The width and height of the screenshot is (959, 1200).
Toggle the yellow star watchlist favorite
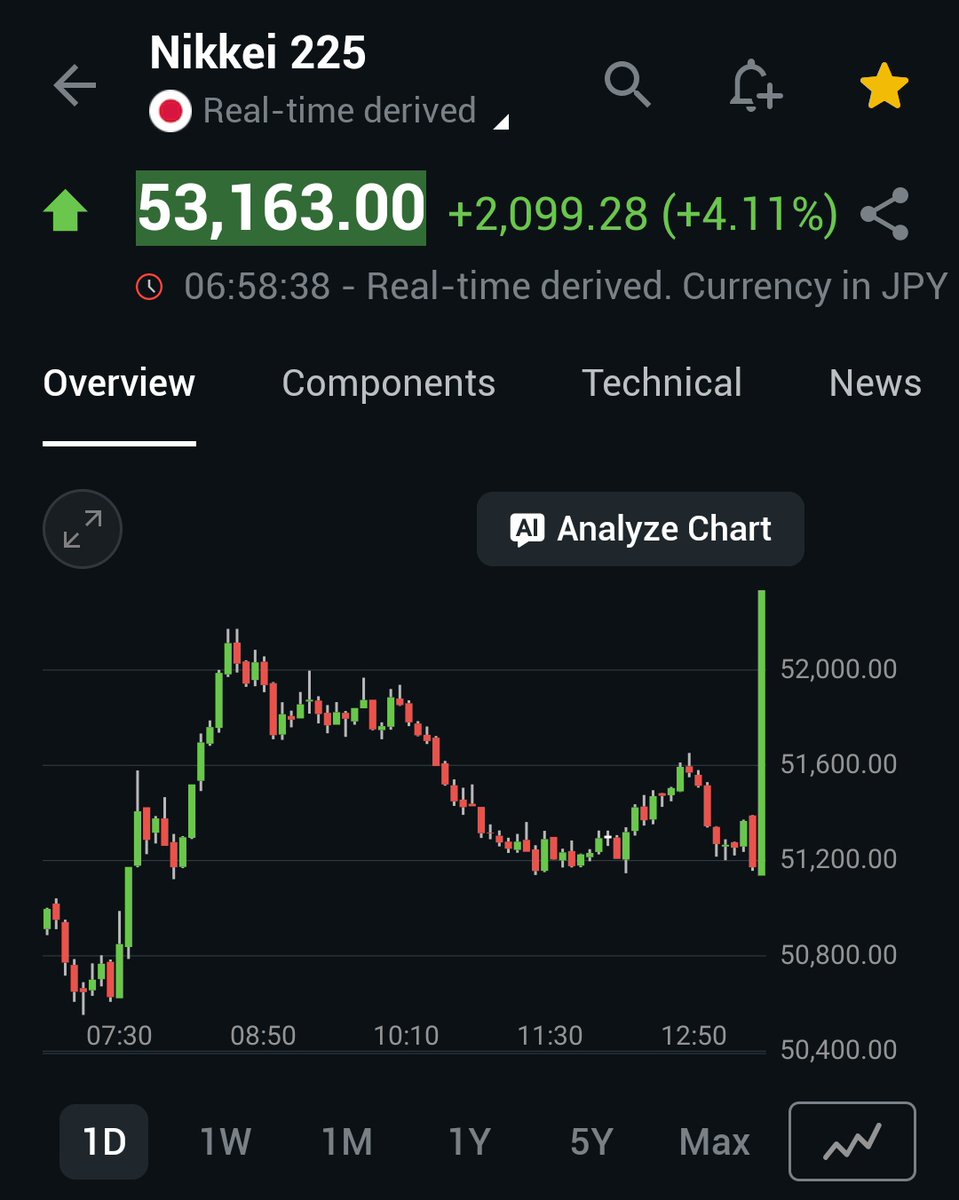884,86
